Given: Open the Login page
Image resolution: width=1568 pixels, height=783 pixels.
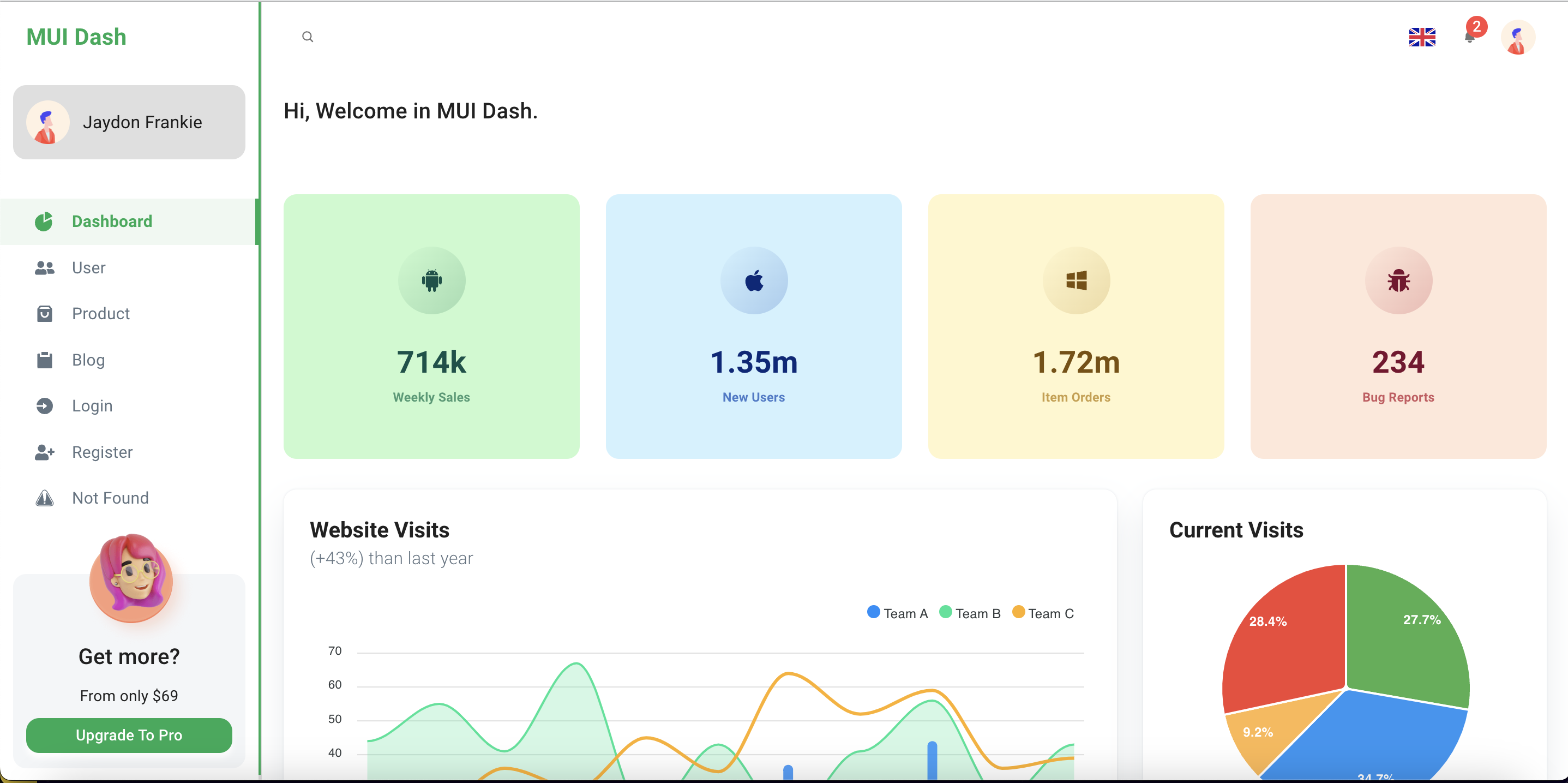Looking at the screenshot, I should (129, 406).
